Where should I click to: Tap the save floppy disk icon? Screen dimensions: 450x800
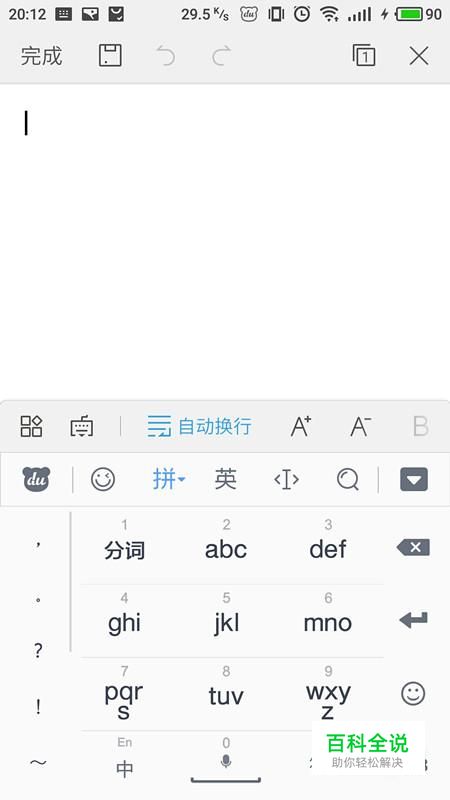(x=110, y=56)
